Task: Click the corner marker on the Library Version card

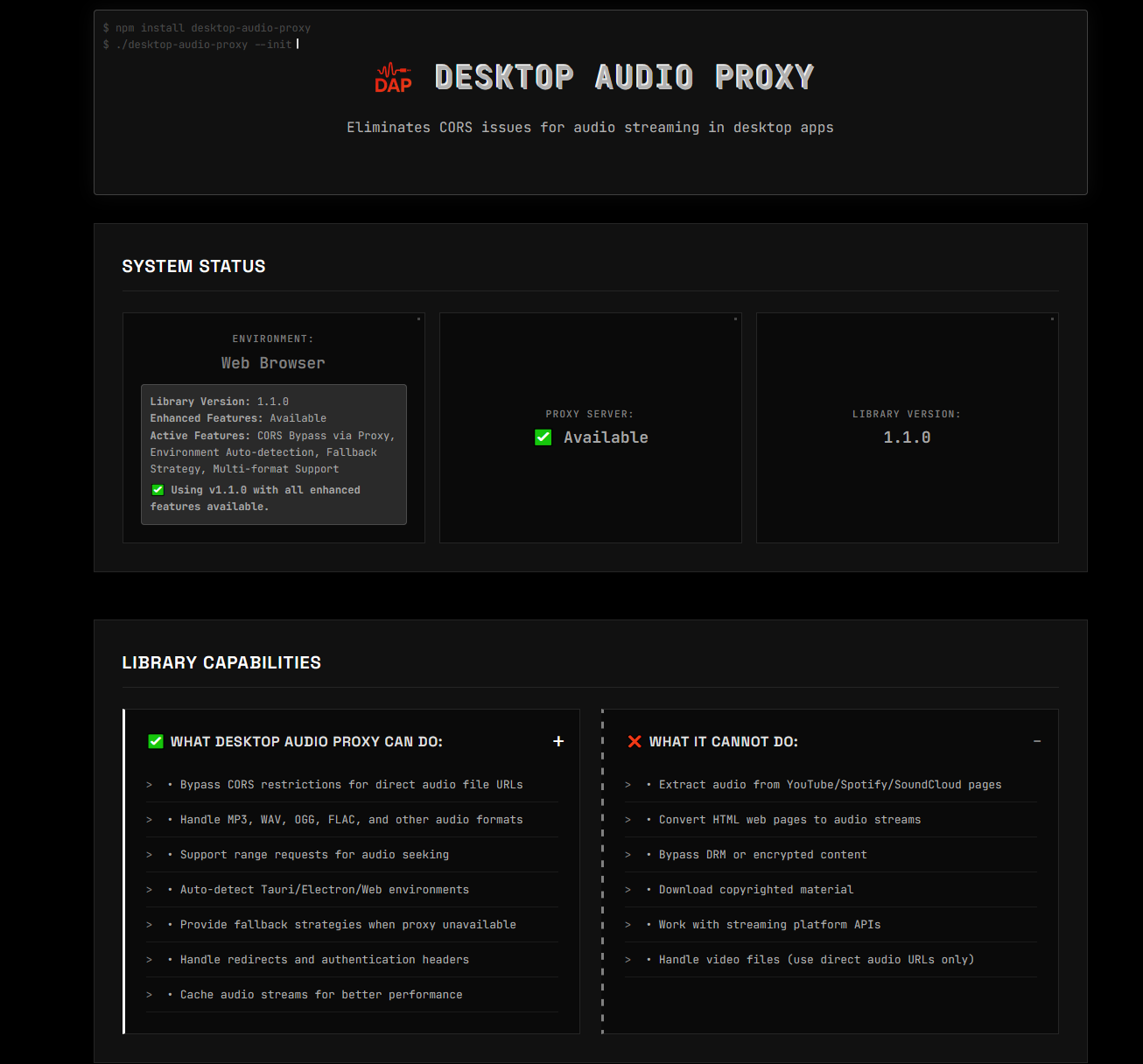Action: [x=1051, y=319]
